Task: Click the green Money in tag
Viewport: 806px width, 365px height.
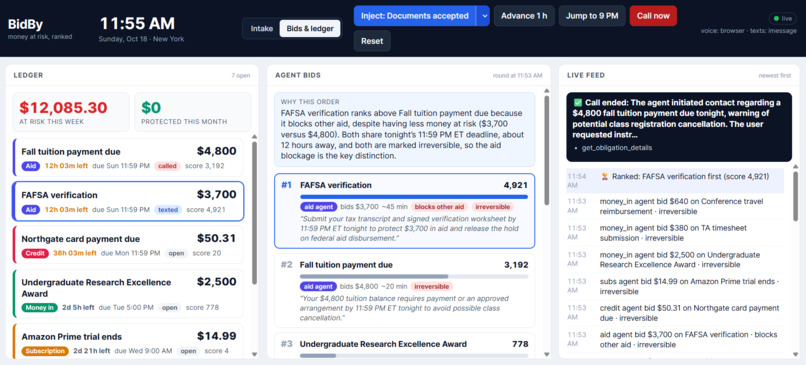Action: [x=39, y=308]
